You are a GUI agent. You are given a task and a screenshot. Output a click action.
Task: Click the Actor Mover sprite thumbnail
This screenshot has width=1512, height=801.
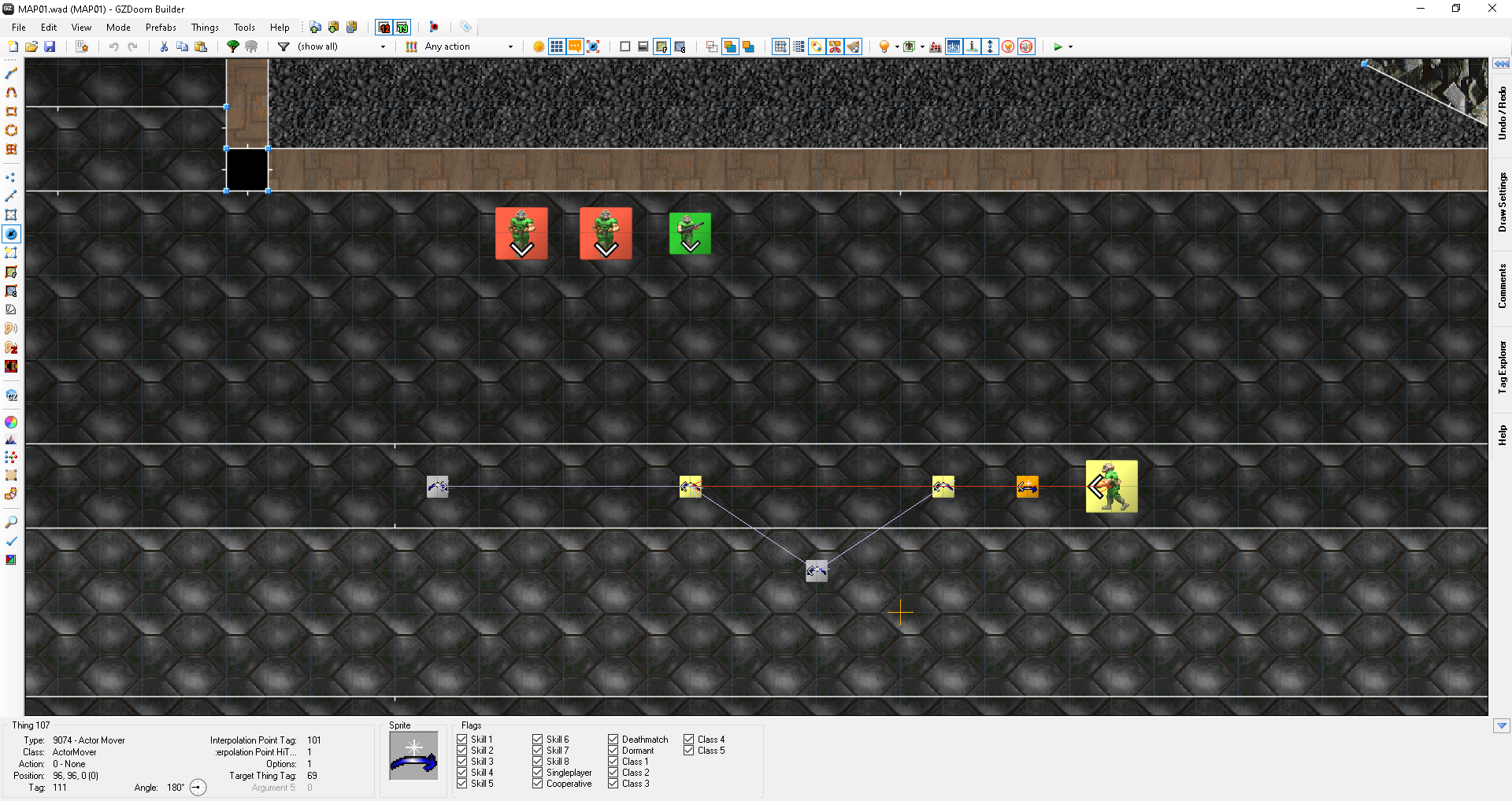coord(414,757)
